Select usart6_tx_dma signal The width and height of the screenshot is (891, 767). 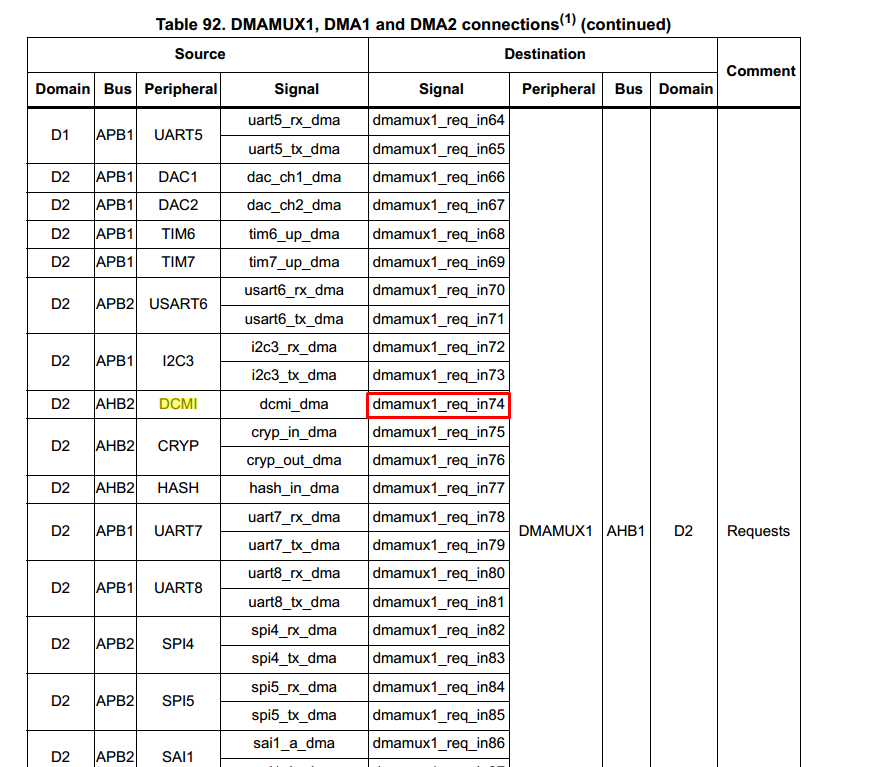(x=294, y=319)
